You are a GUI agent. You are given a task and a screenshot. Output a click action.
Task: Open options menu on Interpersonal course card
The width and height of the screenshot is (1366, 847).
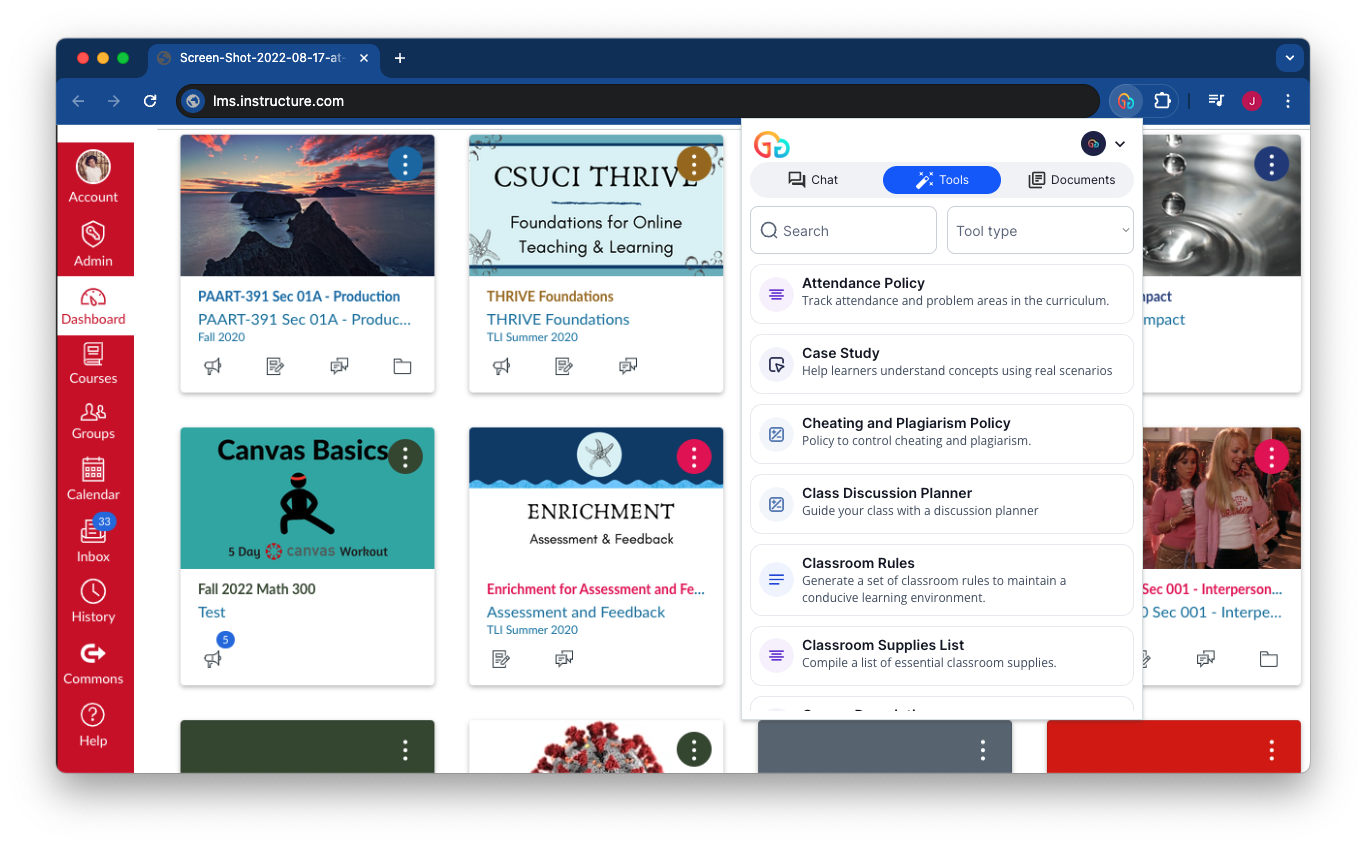[1271, 457]
